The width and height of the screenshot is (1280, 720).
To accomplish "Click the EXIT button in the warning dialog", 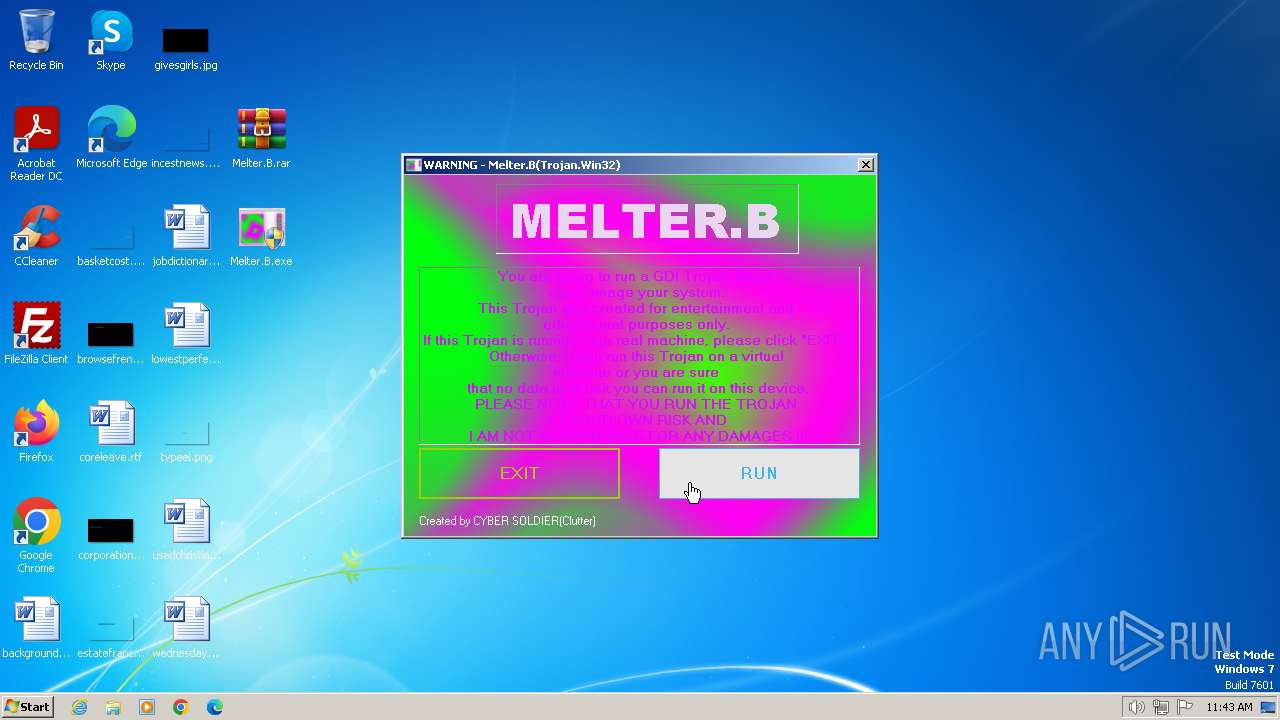I will 519,473.
